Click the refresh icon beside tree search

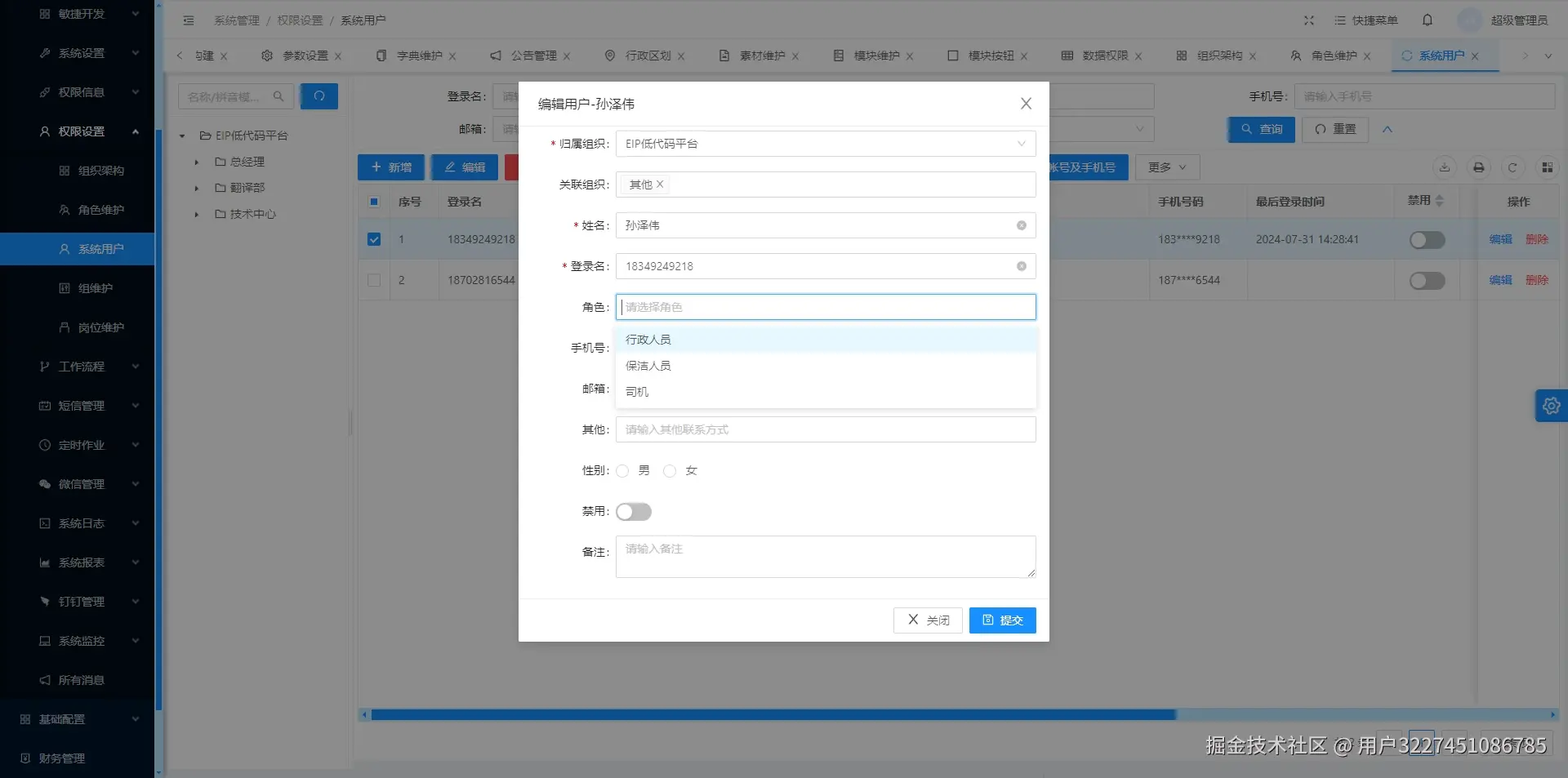pyautogui.click(x=319, y=96)
